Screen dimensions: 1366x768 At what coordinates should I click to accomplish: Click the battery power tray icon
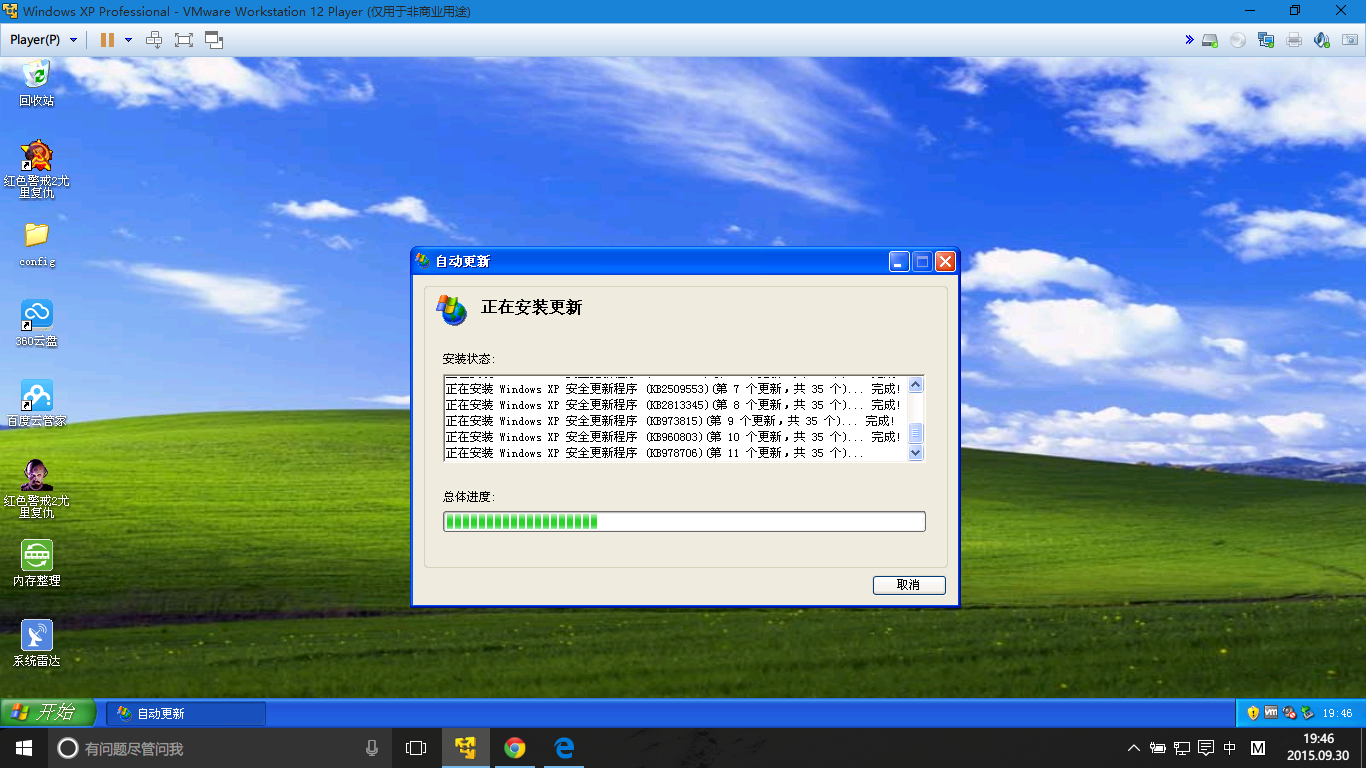(1158, 748)
